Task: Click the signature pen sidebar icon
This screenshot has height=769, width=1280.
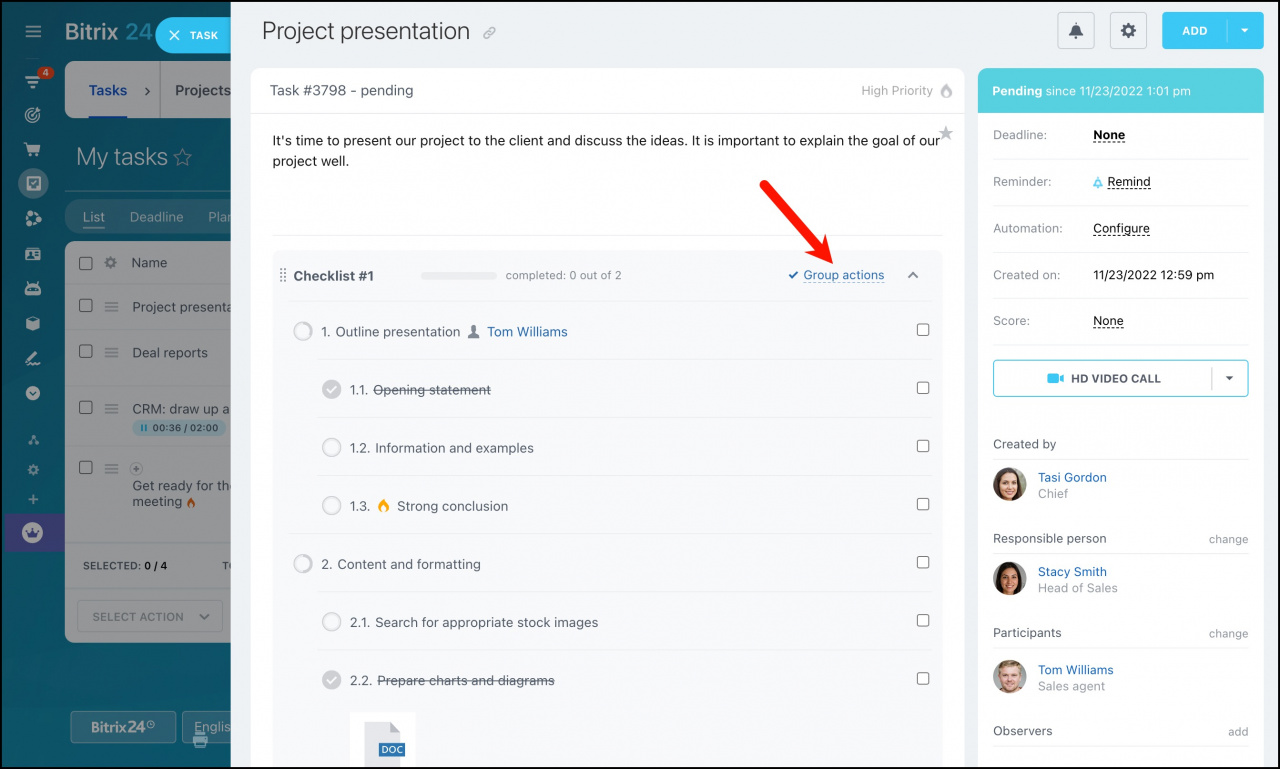Action: [x=33, y=358]
